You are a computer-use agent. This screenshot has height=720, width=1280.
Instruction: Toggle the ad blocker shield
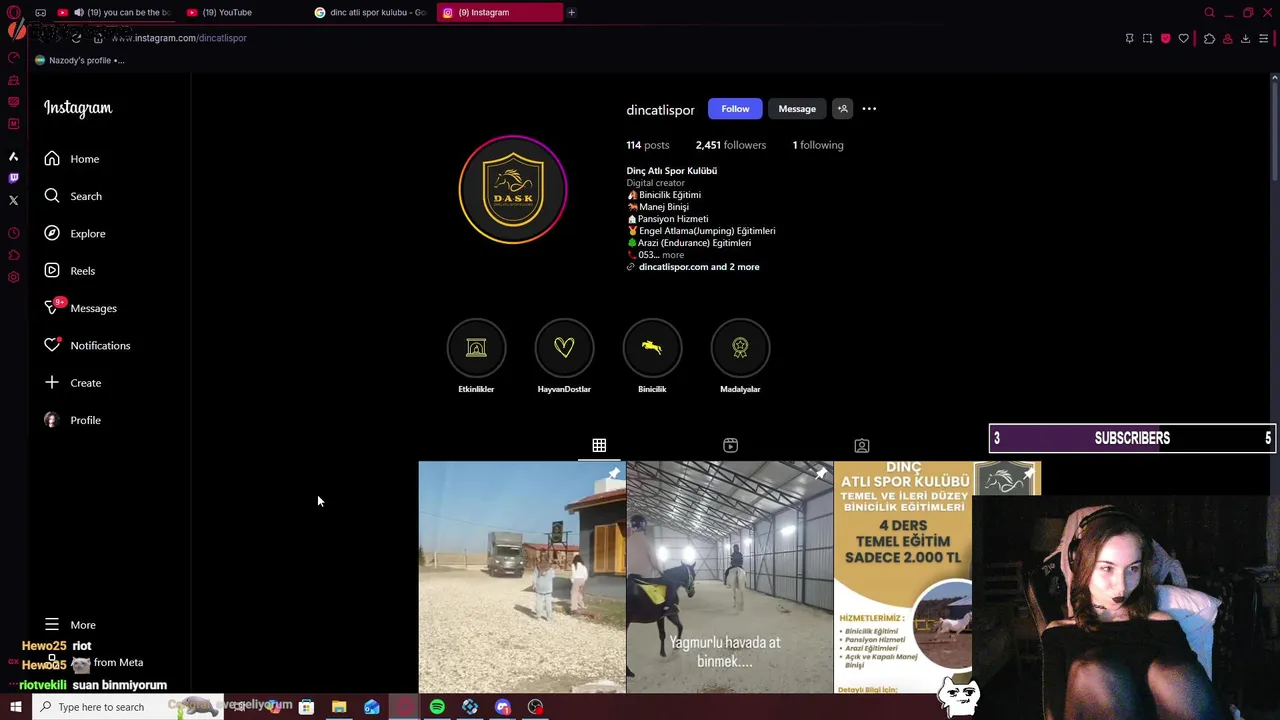1165,38
